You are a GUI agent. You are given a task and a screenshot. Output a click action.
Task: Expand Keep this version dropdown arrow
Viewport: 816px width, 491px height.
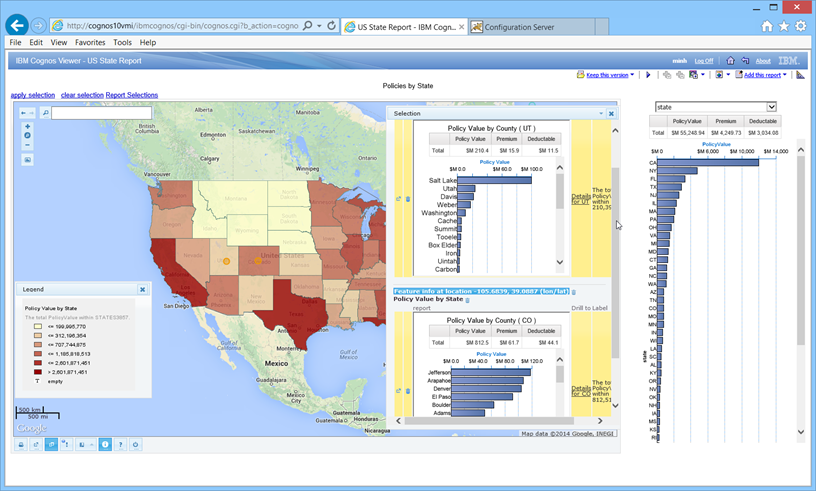coord(632,75)
